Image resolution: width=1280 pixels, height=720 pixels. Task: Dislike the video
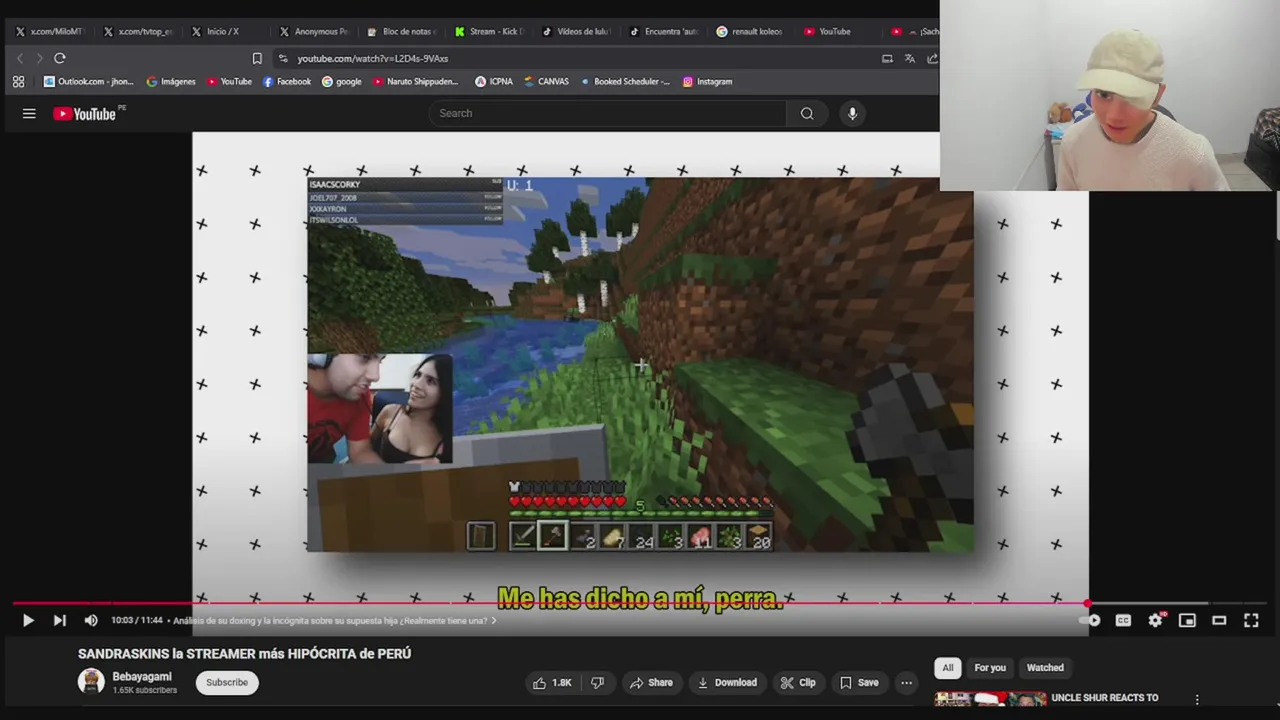[597, 683]
